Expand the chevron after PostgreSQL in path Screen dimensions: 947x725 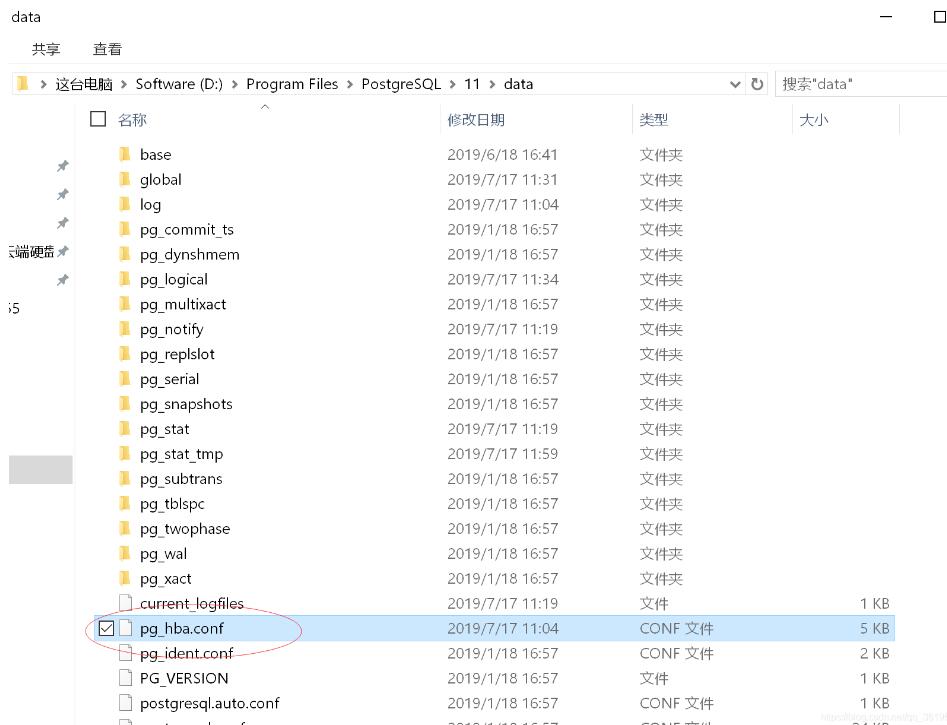pos(452,84)
